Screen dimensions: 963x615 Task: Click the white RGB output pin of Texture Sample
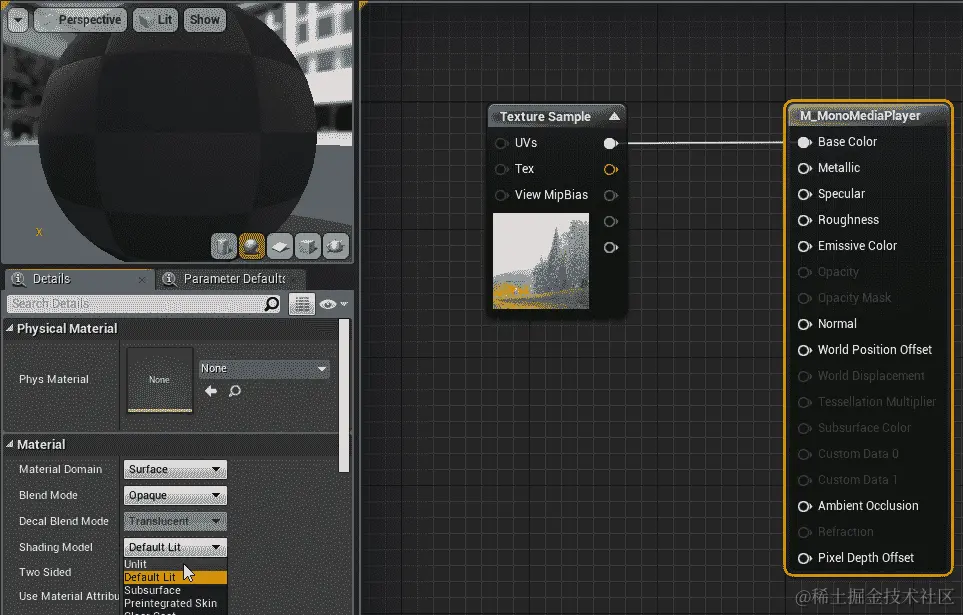610,143
